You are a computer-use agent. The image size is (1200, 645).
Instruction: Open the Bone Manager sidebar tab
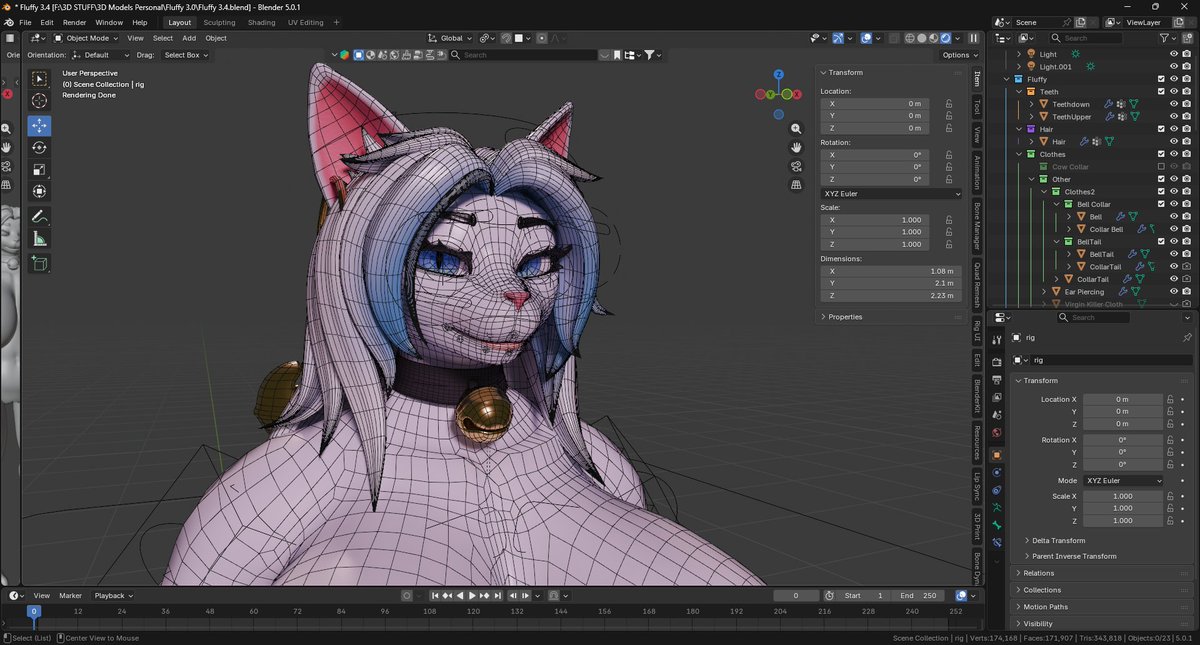pyautogui.click(x=977, y=224)
